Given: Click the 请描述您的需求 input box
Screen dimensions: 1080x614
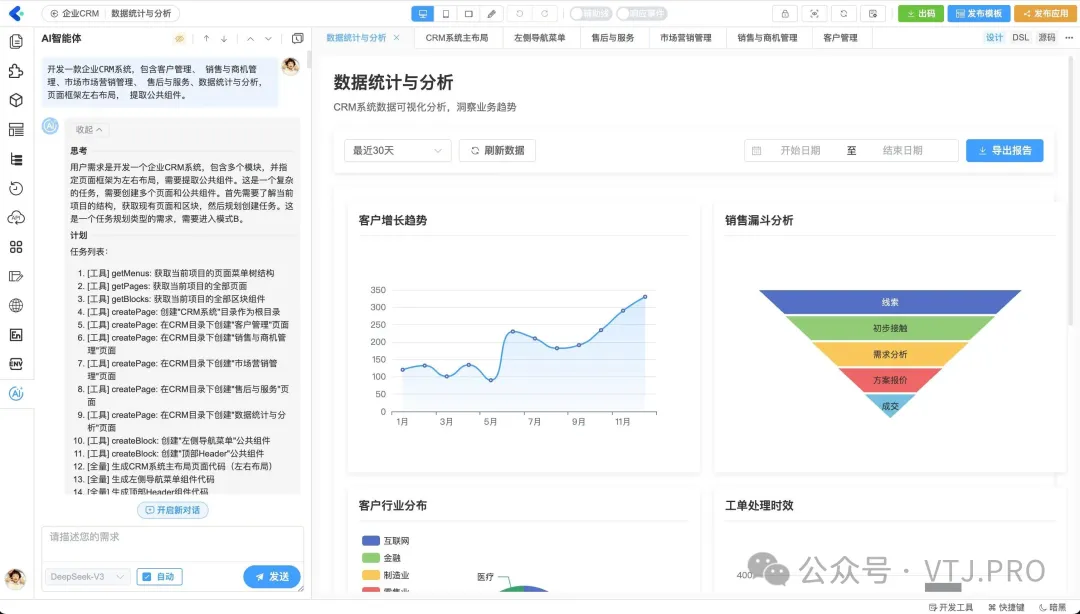Looking at the screenshot, I should coord(171,543).
